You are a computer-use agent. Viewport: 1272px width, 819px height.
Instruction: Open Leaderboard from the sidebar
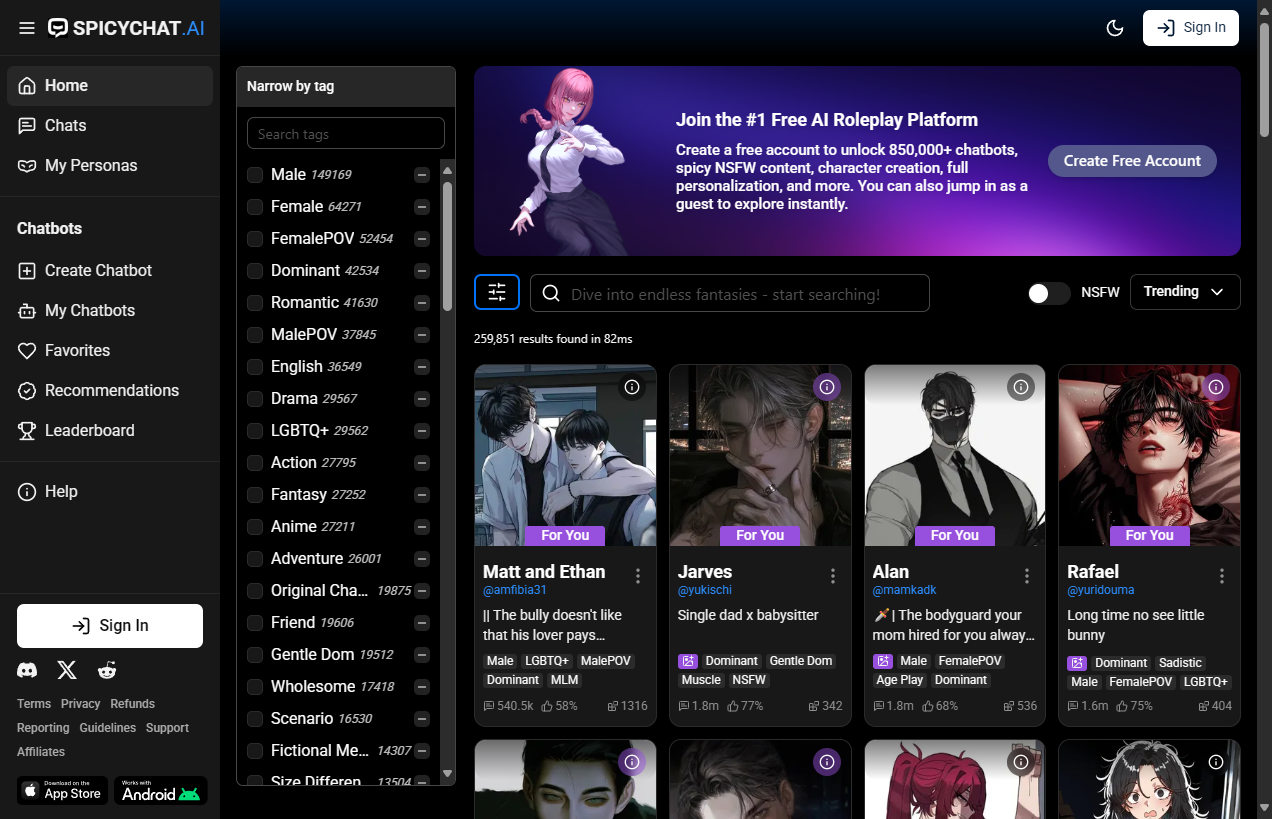pyautogui.click(x=89, y=430)
